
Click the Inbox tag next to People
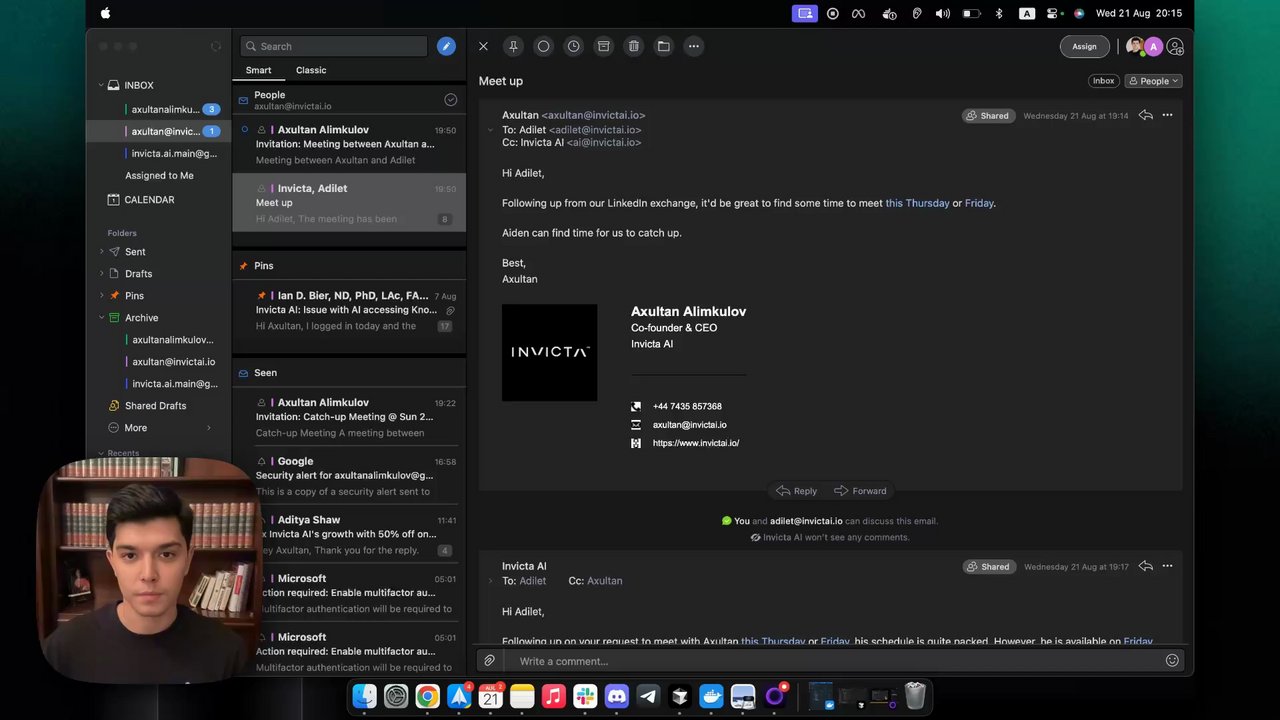coord(1103,81)
